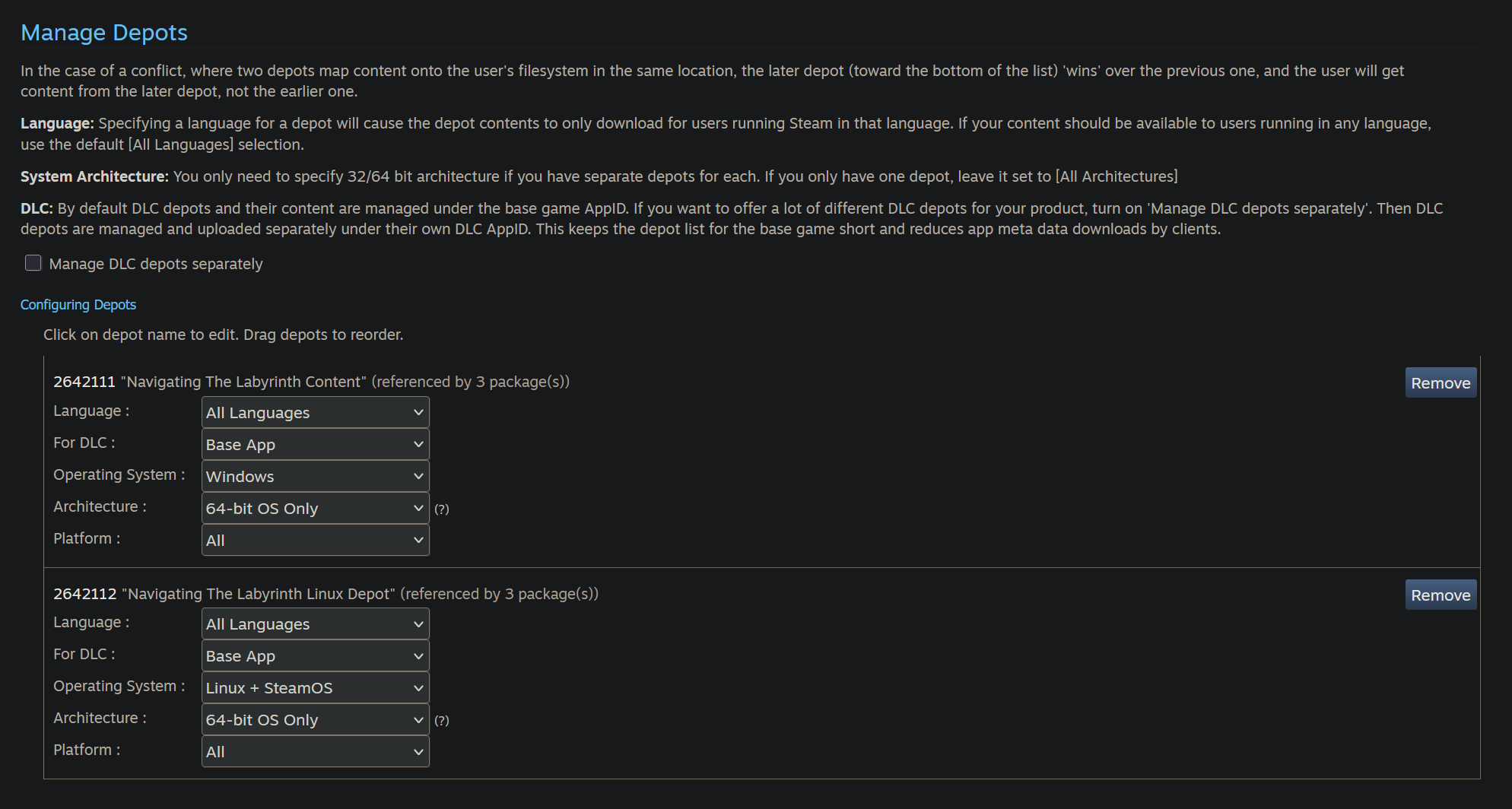Image resolution: width=1512 pixels, height=809 pixels.
Task: Open For DLC dropdown for Linux depot
Action: 315,656
